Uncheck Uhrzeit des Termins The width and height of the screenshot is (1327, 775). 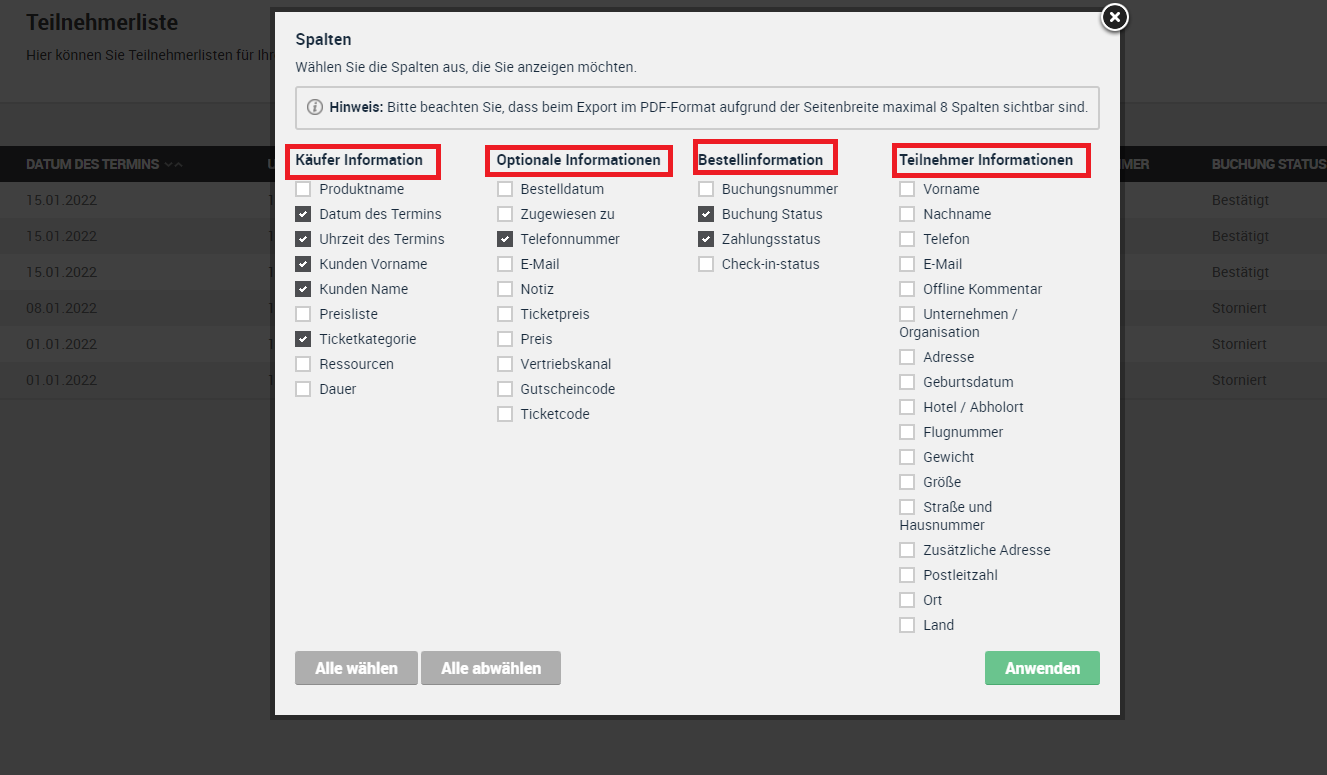point(303,239)
